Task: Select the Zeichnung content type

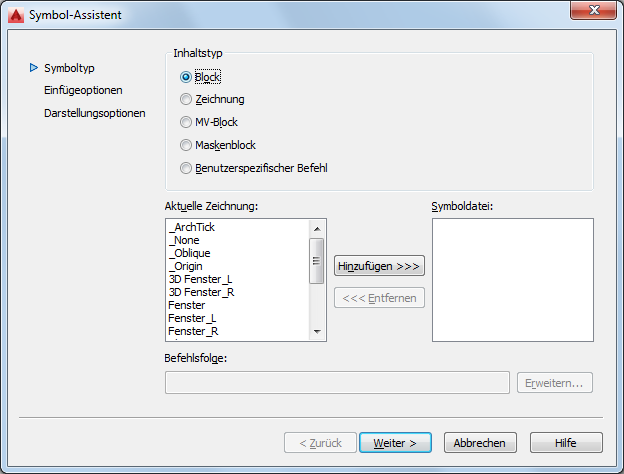Action: click(x=185, y=99)
